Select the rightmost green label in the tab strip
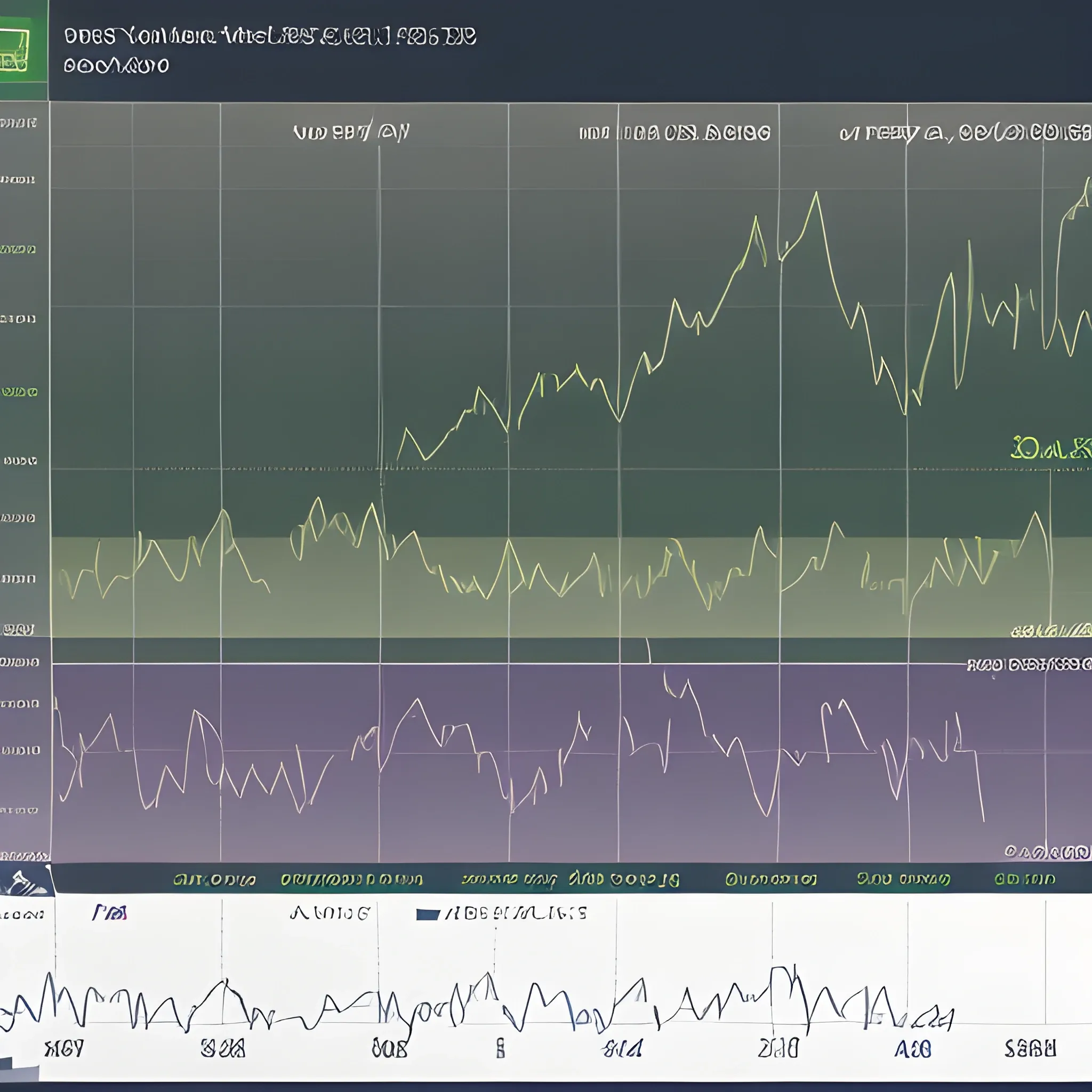The image size is (1092, 1092). 1025,879
